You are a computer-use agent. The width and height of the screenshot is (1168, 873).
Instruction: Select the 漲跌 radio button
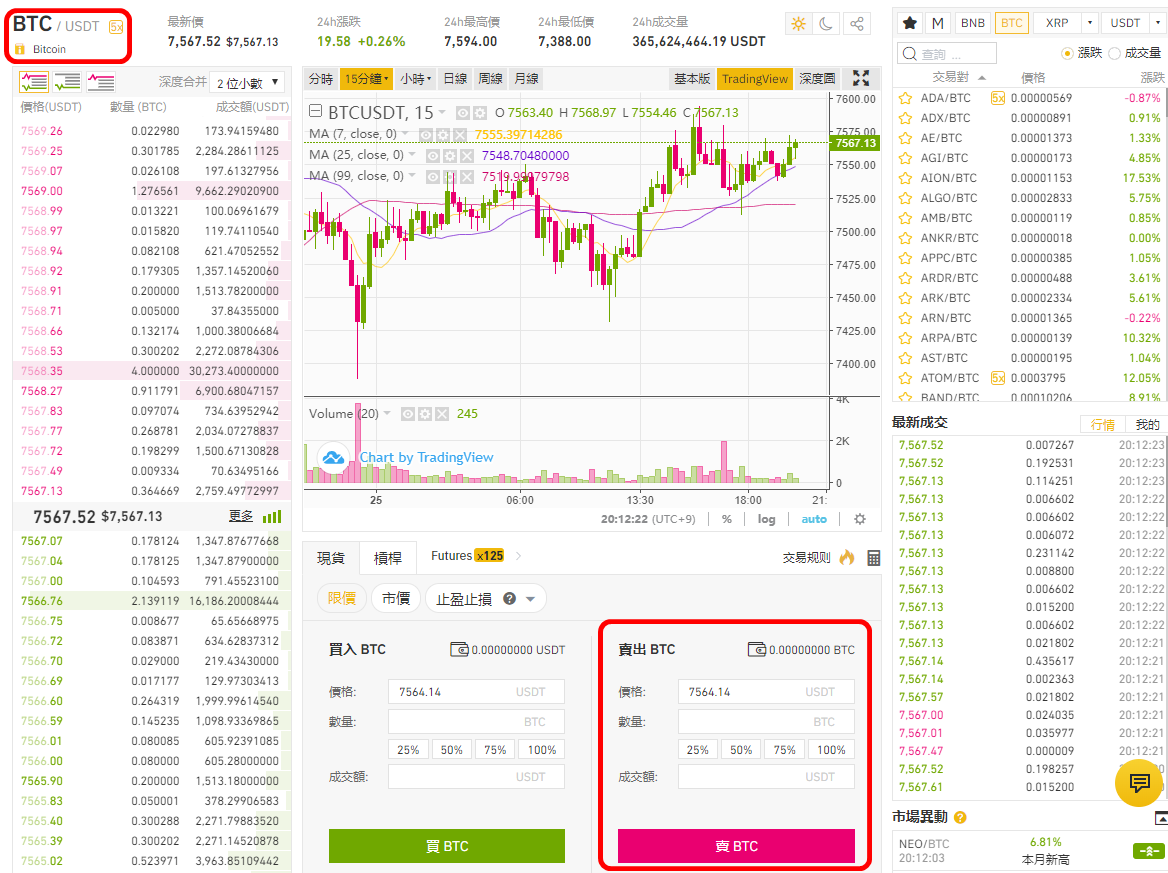pyautogui.click(x=1067, y=53)
